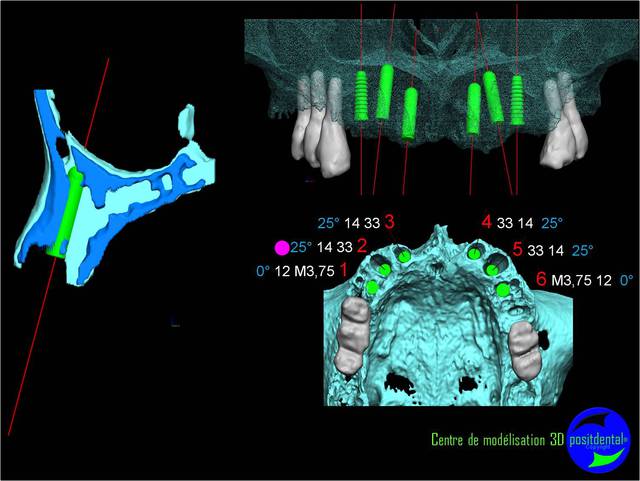Select red implant number 5 label
The width and height of the screenshot is (640, 481).
pos(517,248)
